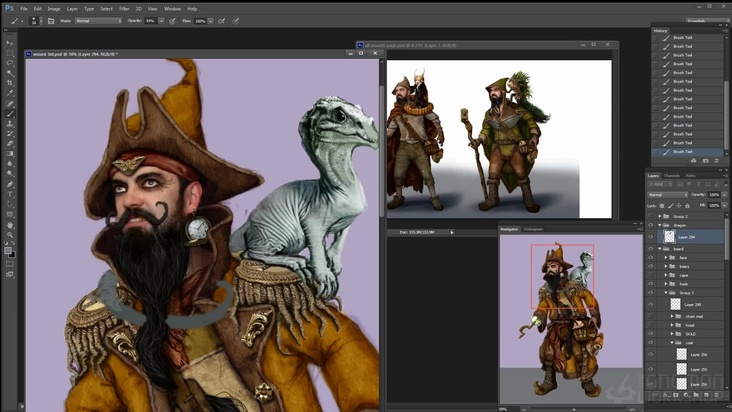Switch to the Histogram tab
732x412 pixels.
[533, 229]
